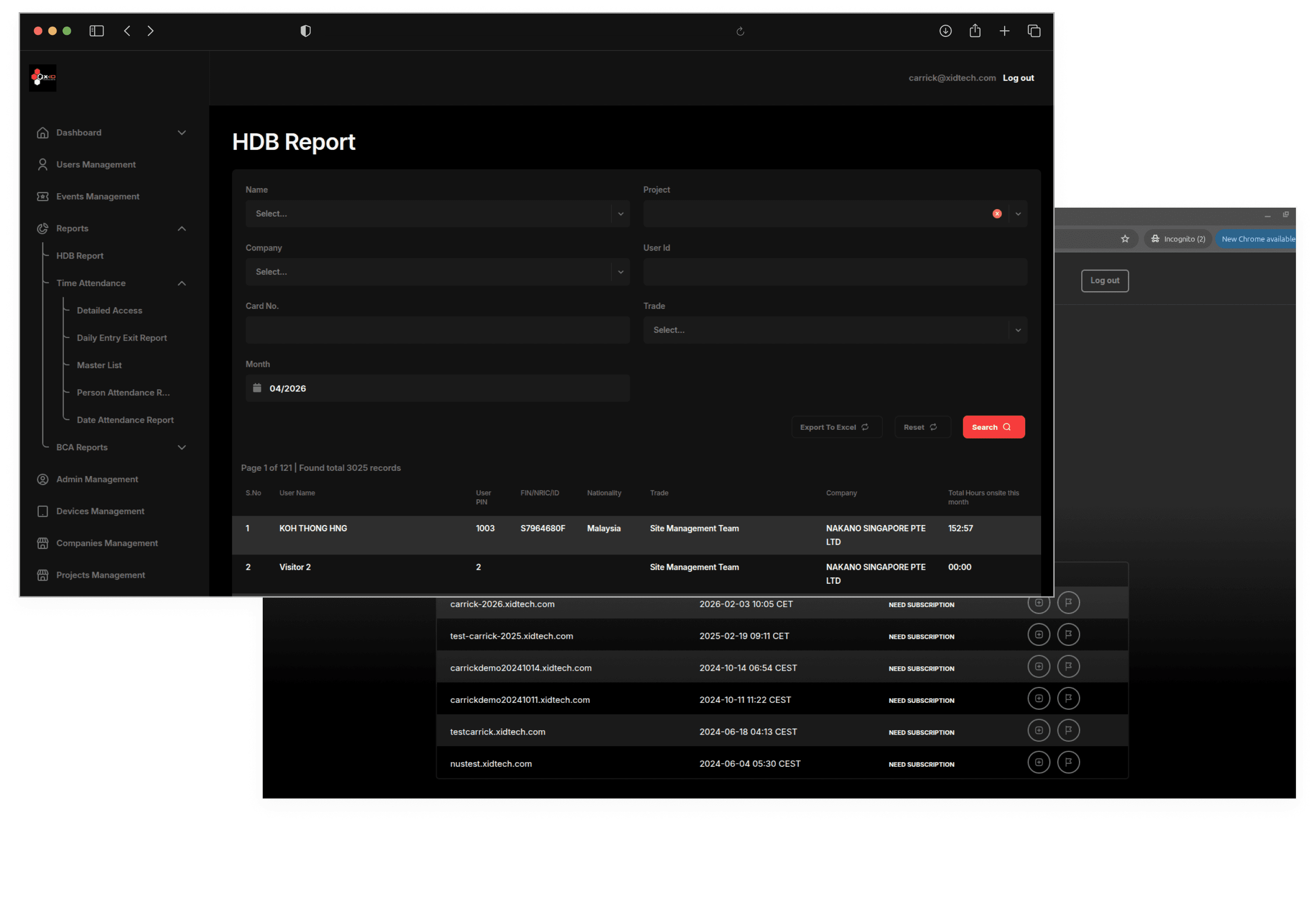Image resolution: width=1316 pixels, height=917 pixels.
Task: Click flag icon for testcarrick.xidtech.com row
Action: [1068, 731]
